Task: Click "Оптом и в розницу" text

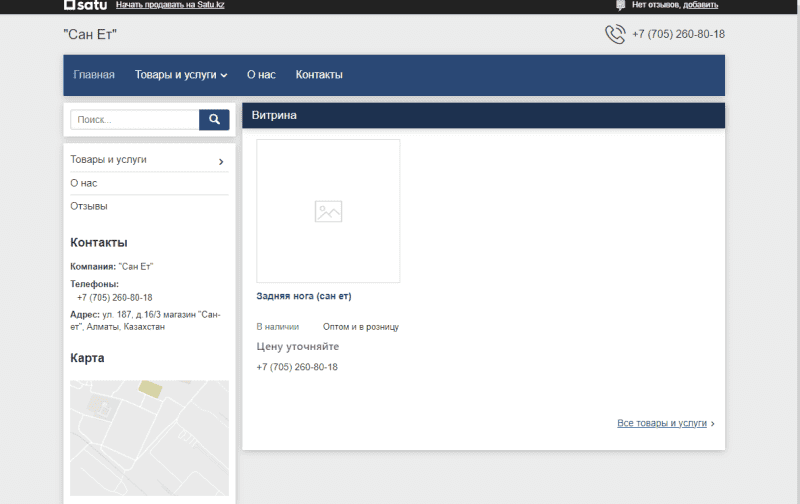Action: (361, 327)
